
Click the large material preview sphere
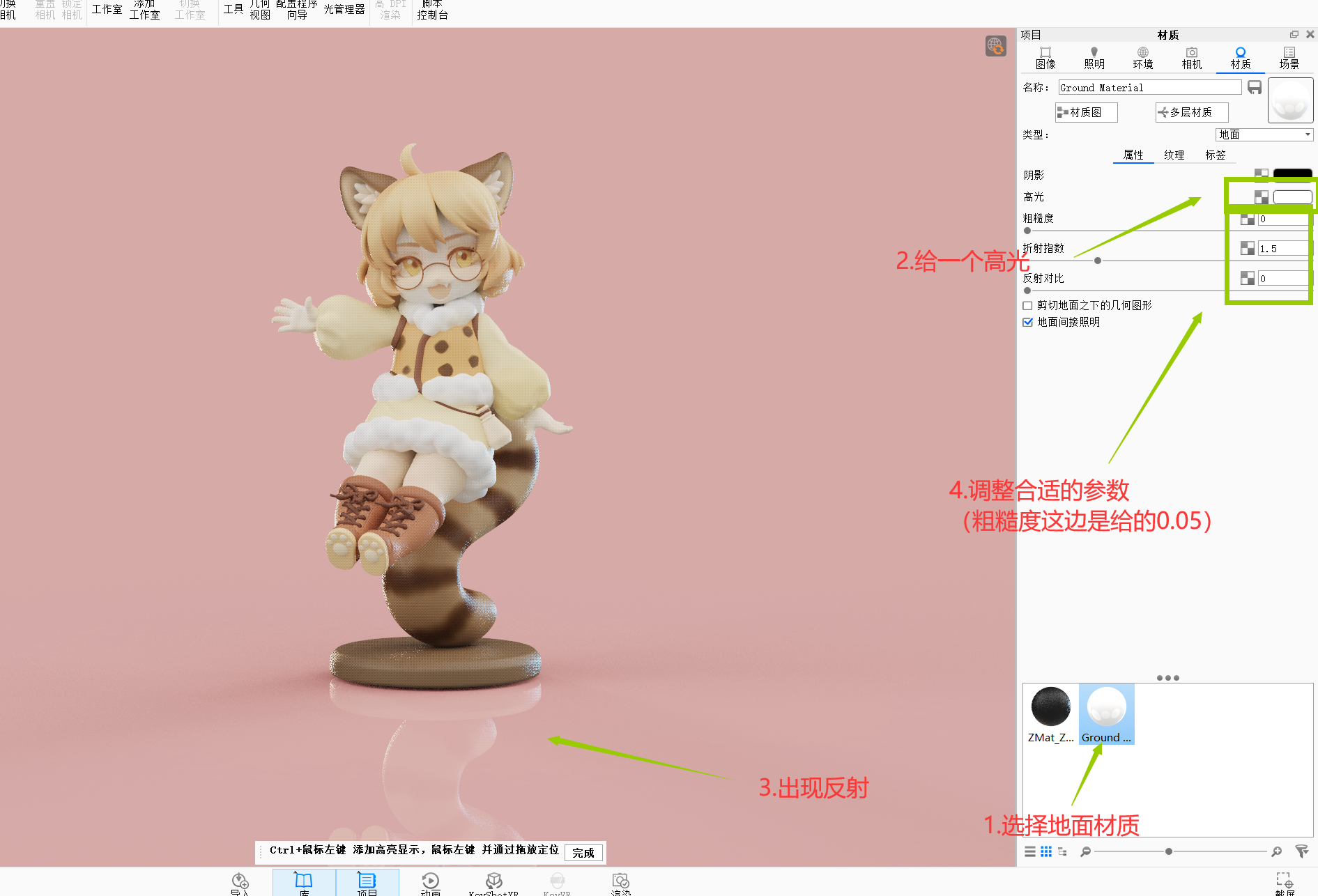(x=1290, y=100)
